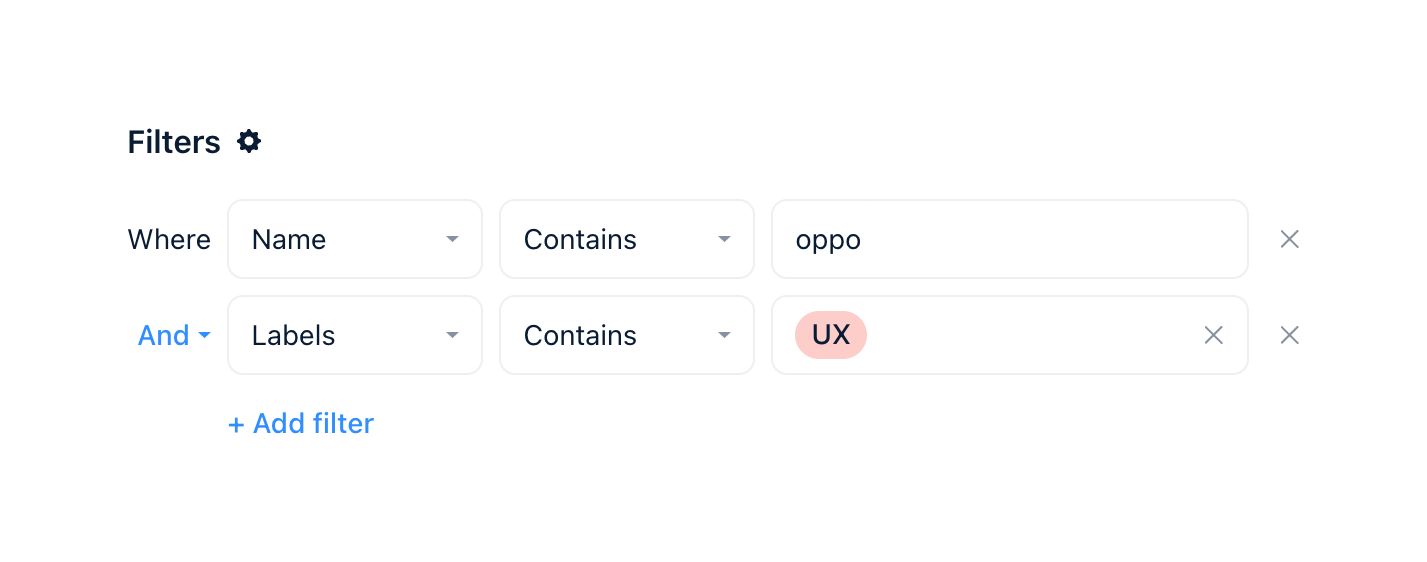The image size is (1427, 562).
Task: Click the plus icon beside Add filter
Action: [x=236, y=425]
